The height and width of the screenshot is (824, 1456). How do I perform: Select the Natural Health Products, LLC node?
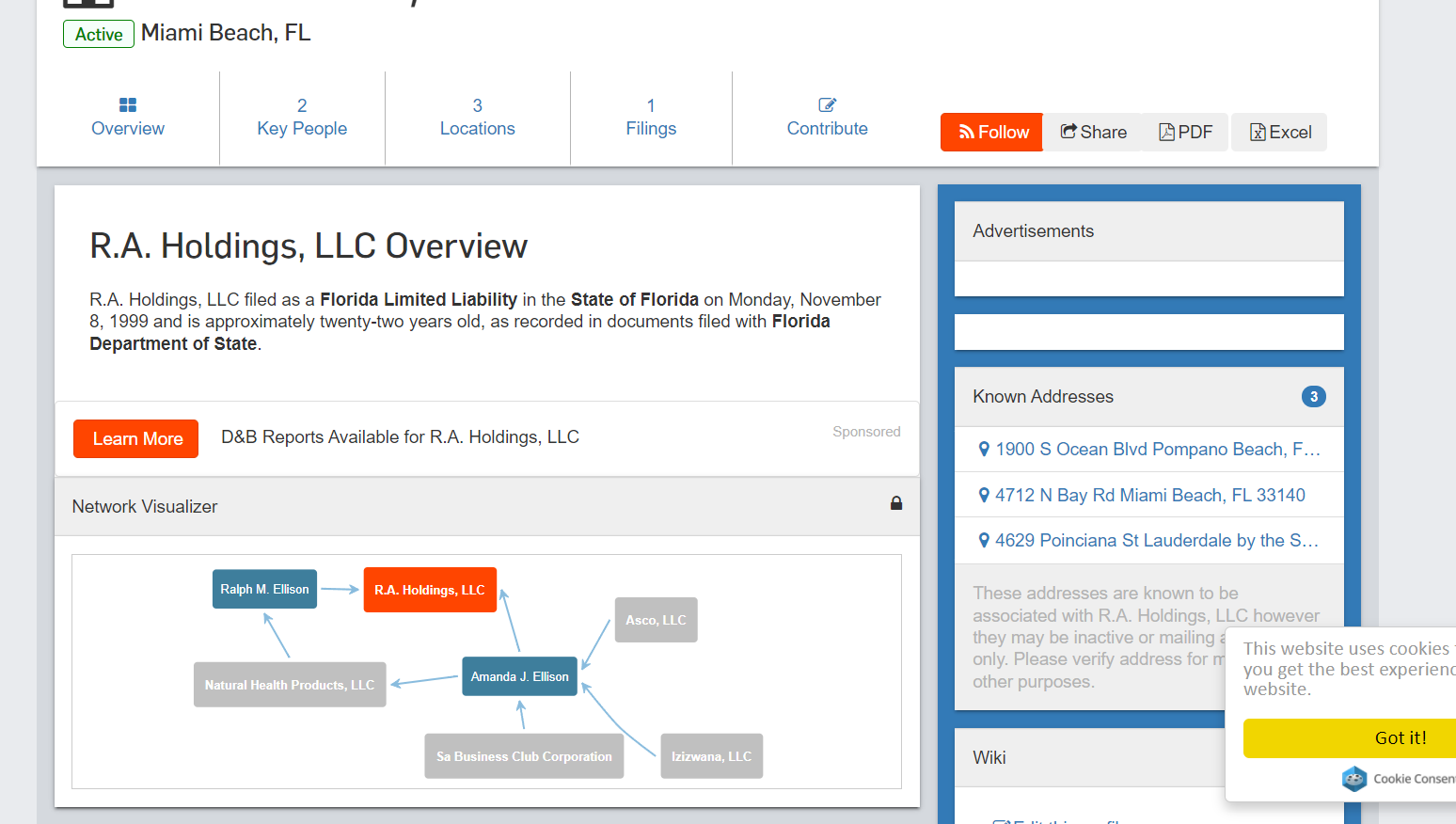point(290,685)
